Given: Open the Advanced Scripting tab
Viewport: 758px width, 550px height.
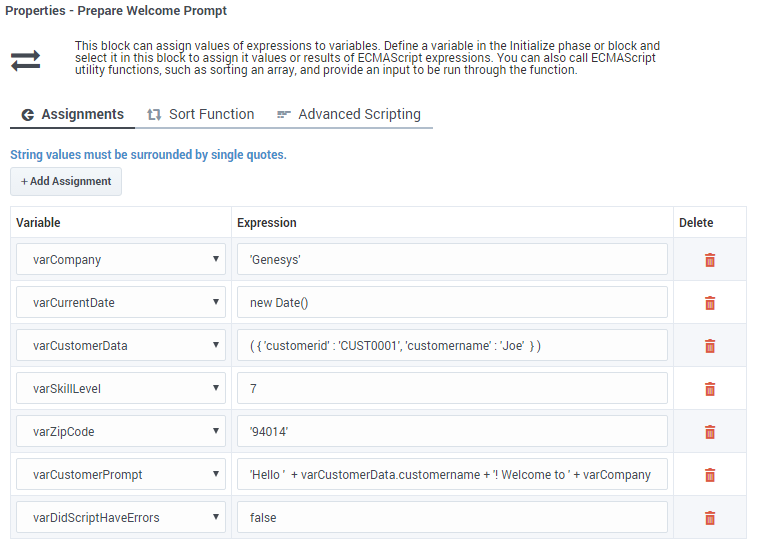Looking at the screenshot, I should point(349,114).
